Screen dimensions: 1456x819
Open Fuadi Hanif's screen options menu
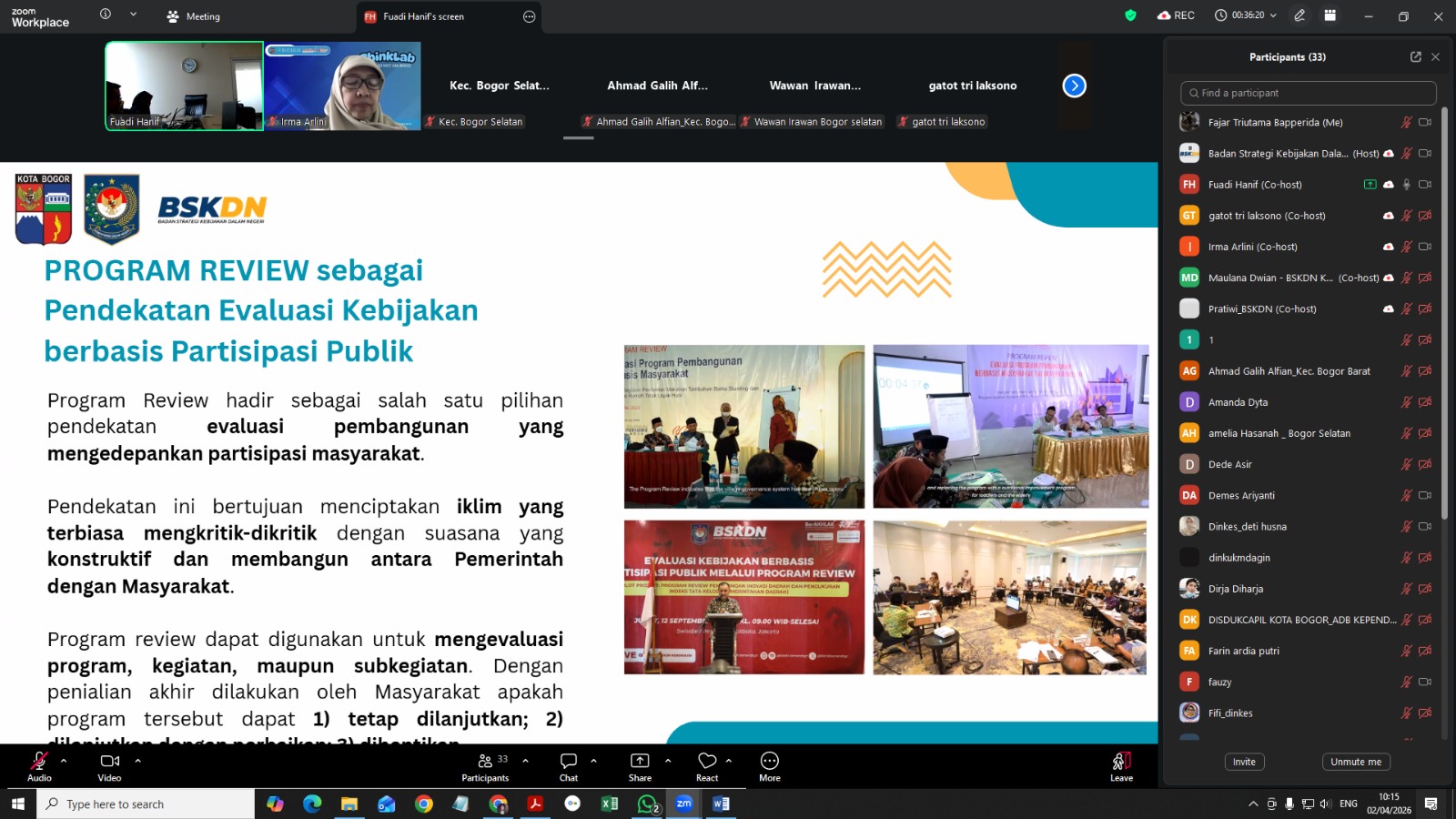point(529,16)
